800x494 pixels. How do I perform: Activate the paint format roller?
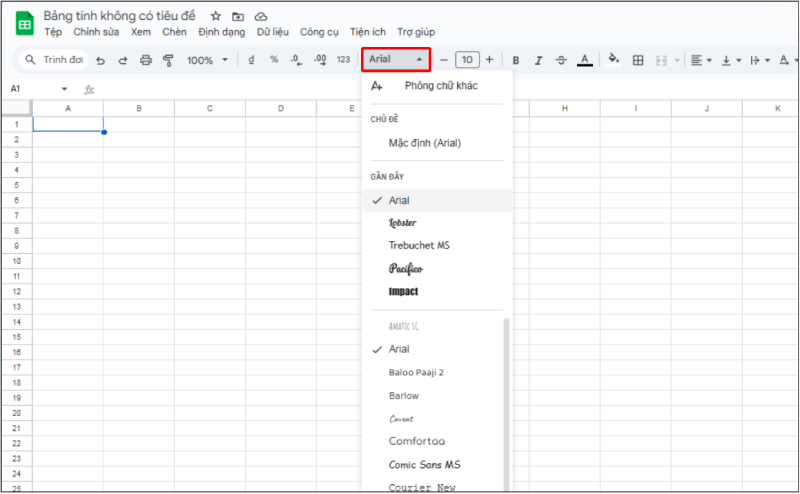[168, 60]
